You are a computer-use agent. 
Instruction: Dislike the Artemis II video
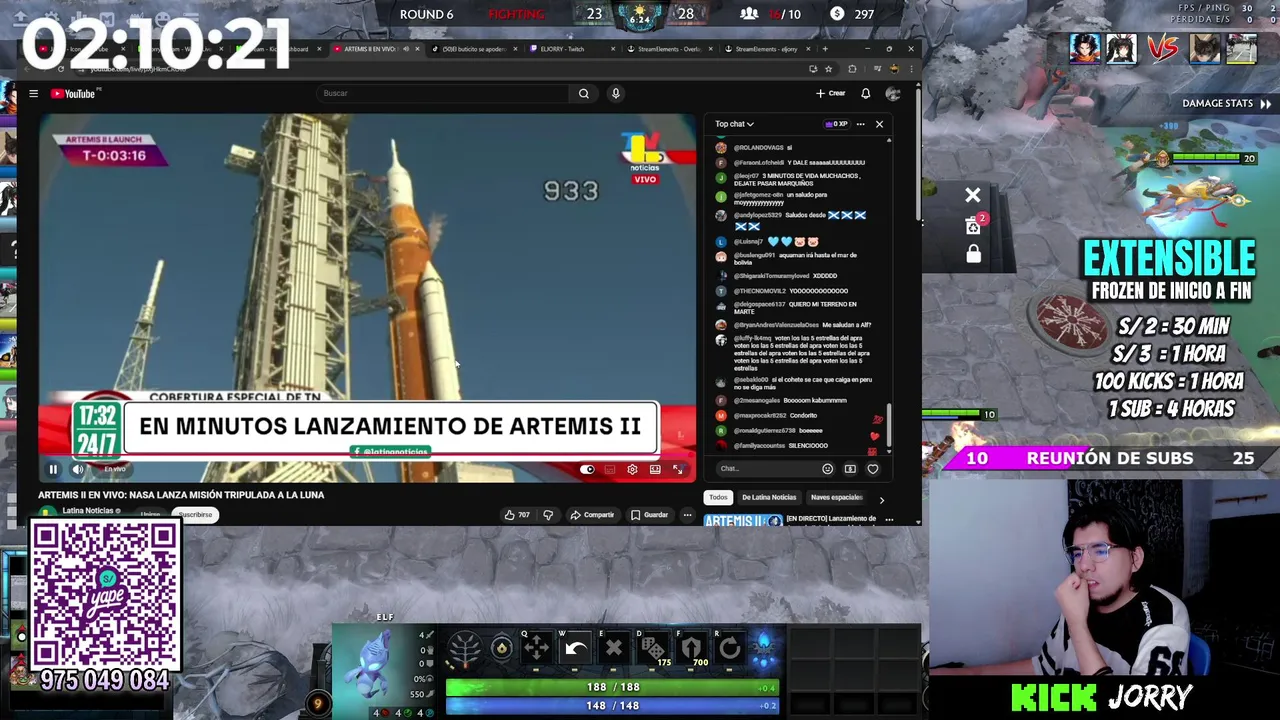tap(548, 515)
